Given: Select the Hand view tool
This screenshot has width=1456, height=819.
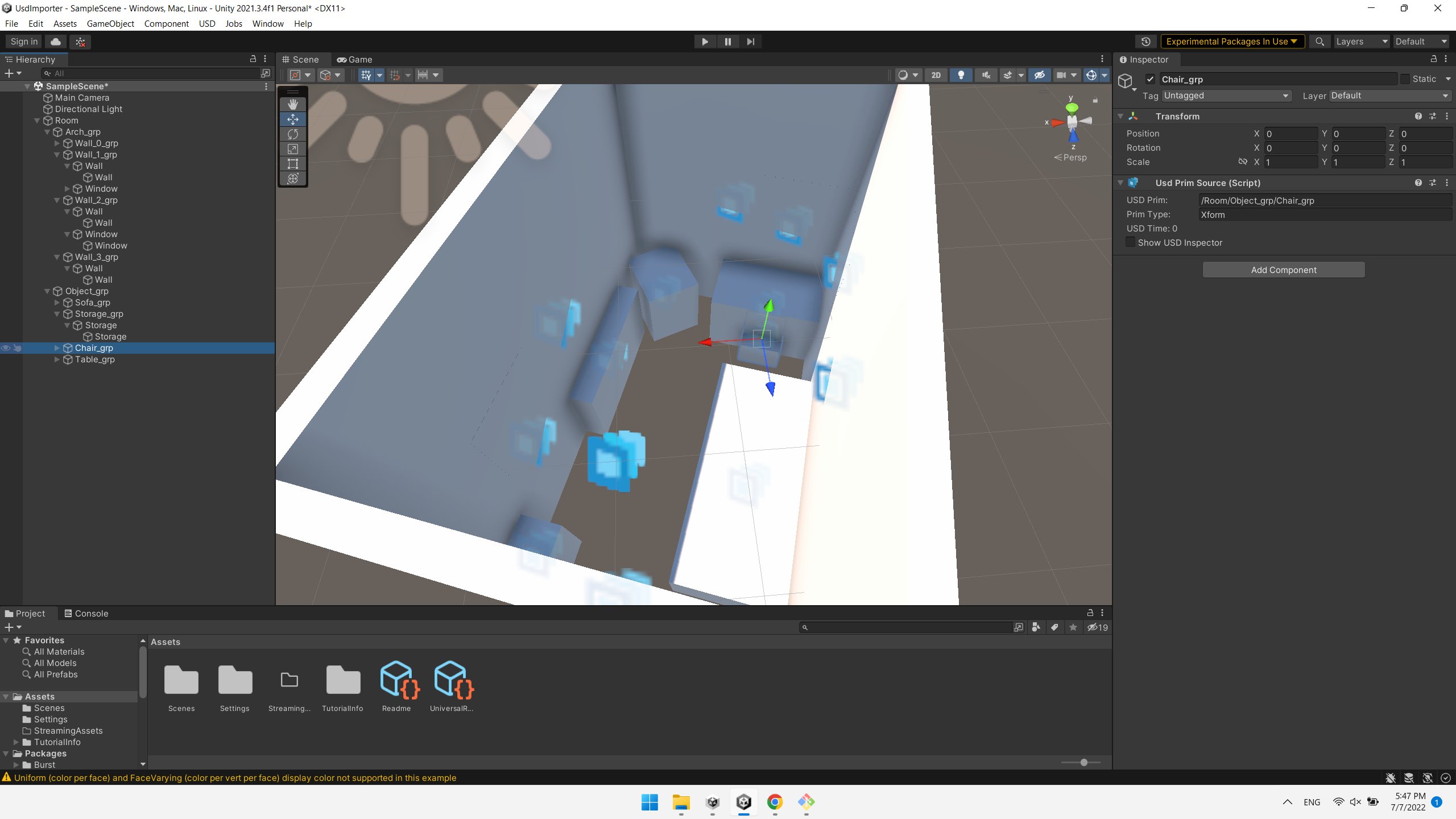Looking at the screenshot, I should pyautogui.click(x=293, y=104).
